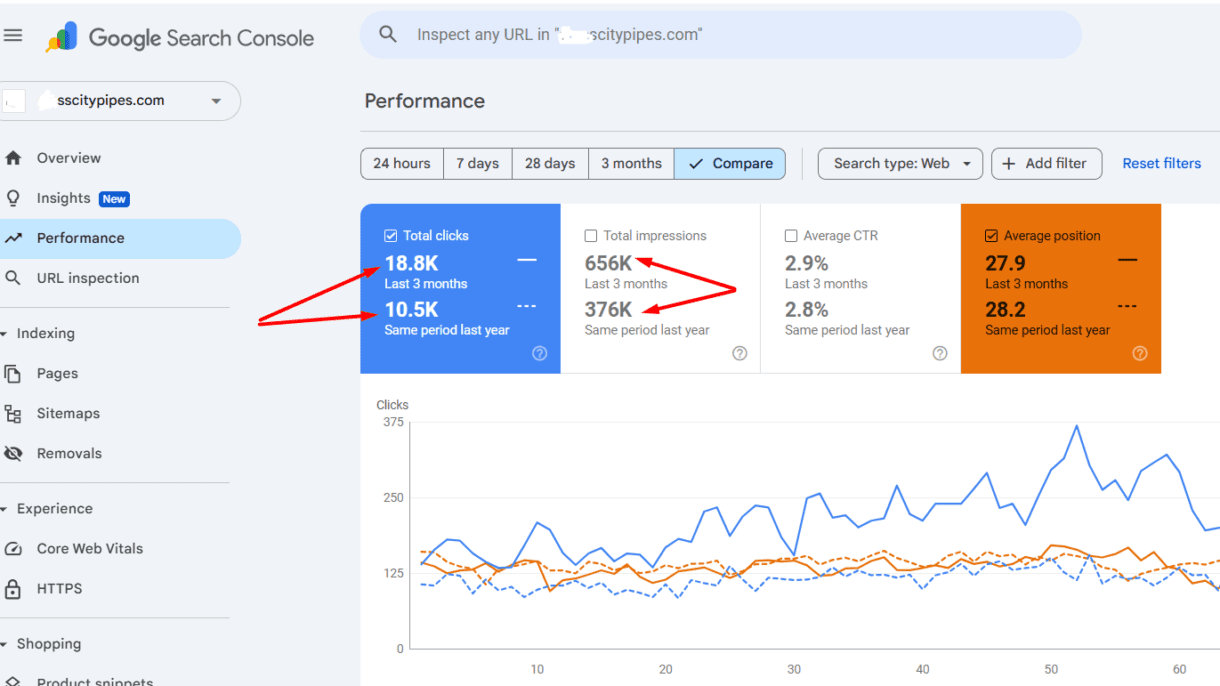
Task: Enable the Average CTR checkbox
Action: click(791, 236)
